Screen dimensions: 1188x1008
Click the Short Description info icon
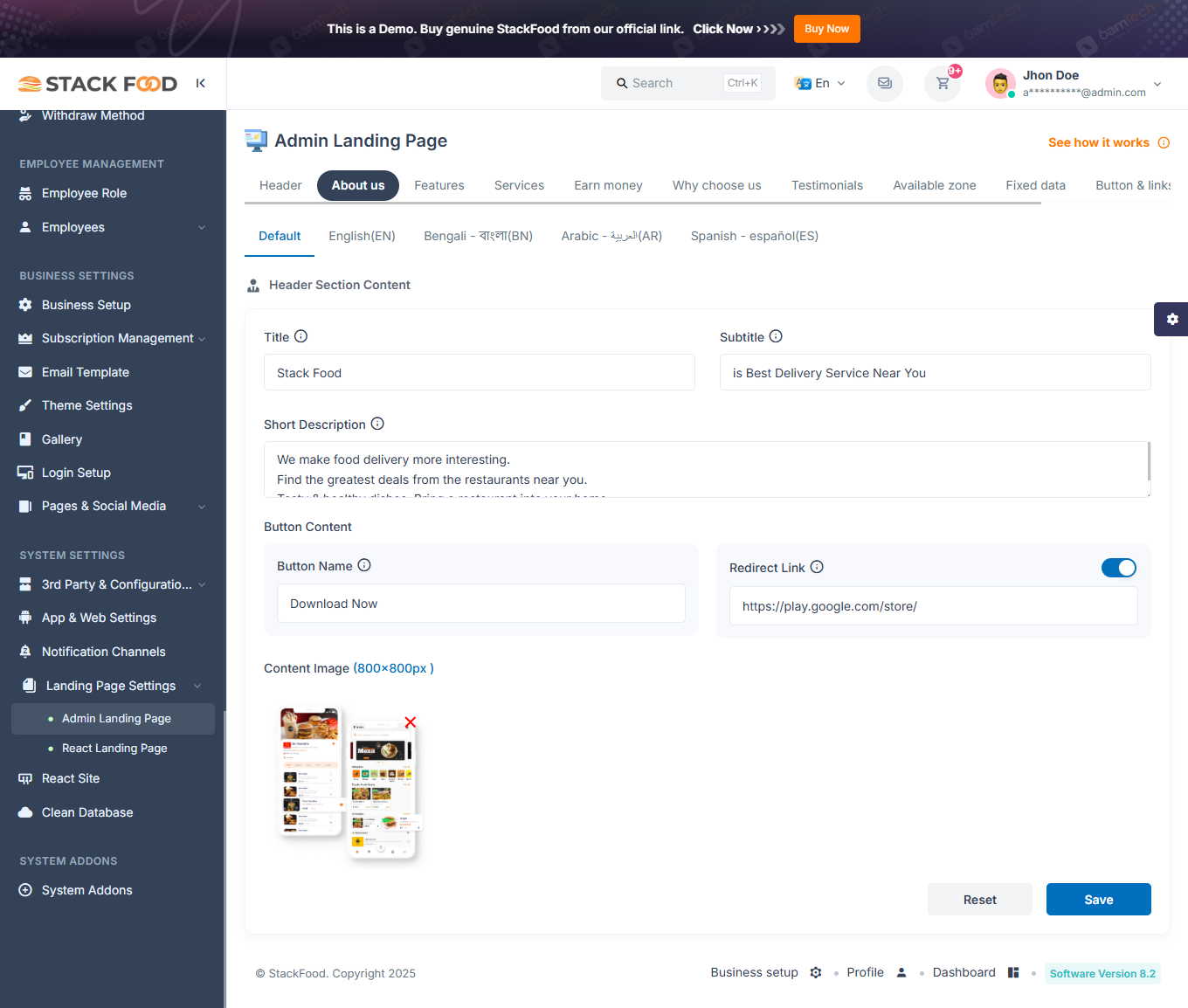click(x=377, y=424)
